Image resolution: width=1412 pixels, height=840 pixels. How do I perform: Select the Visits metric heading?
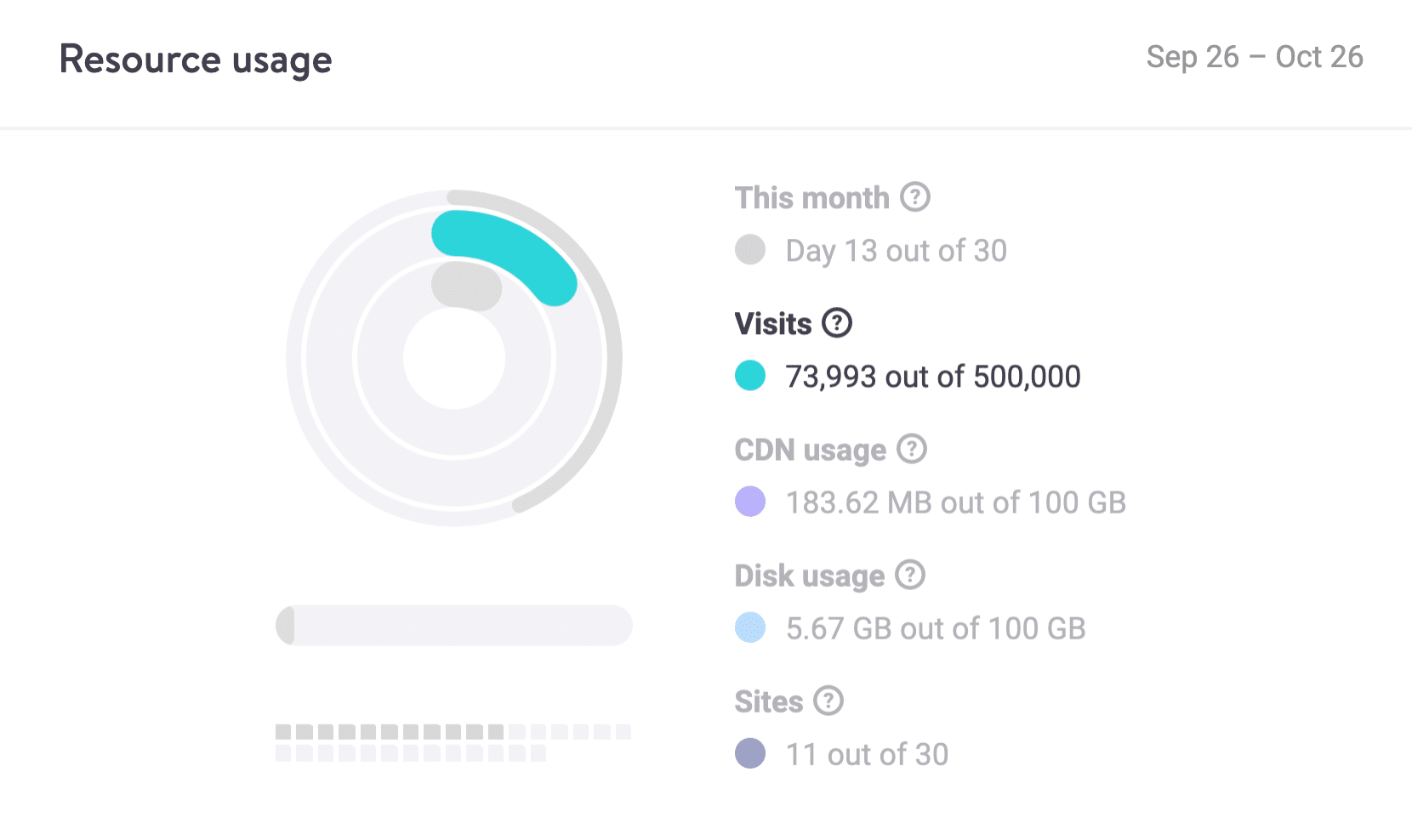coord(773,324)
